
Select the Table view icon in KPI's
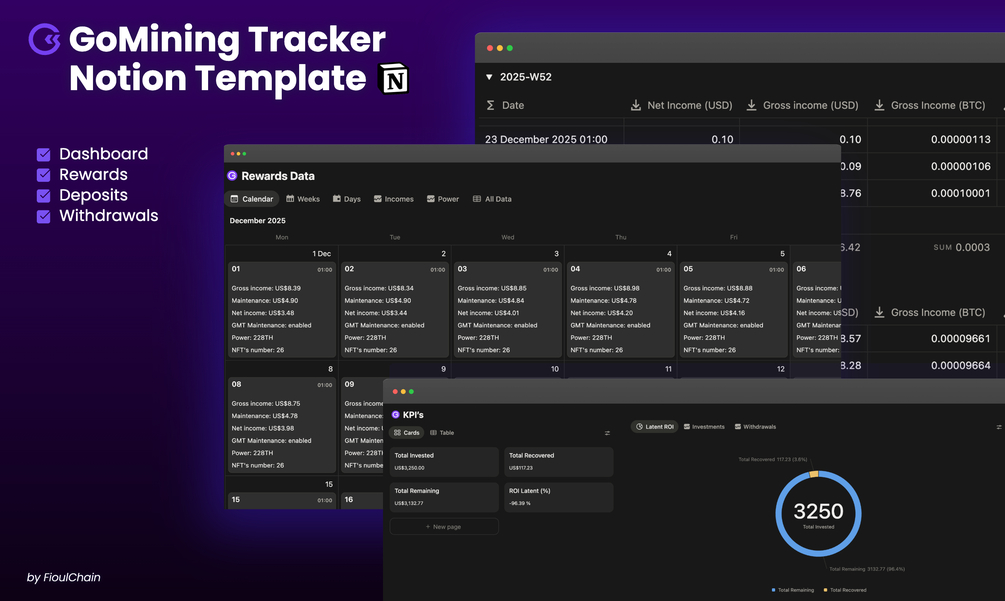433,432
